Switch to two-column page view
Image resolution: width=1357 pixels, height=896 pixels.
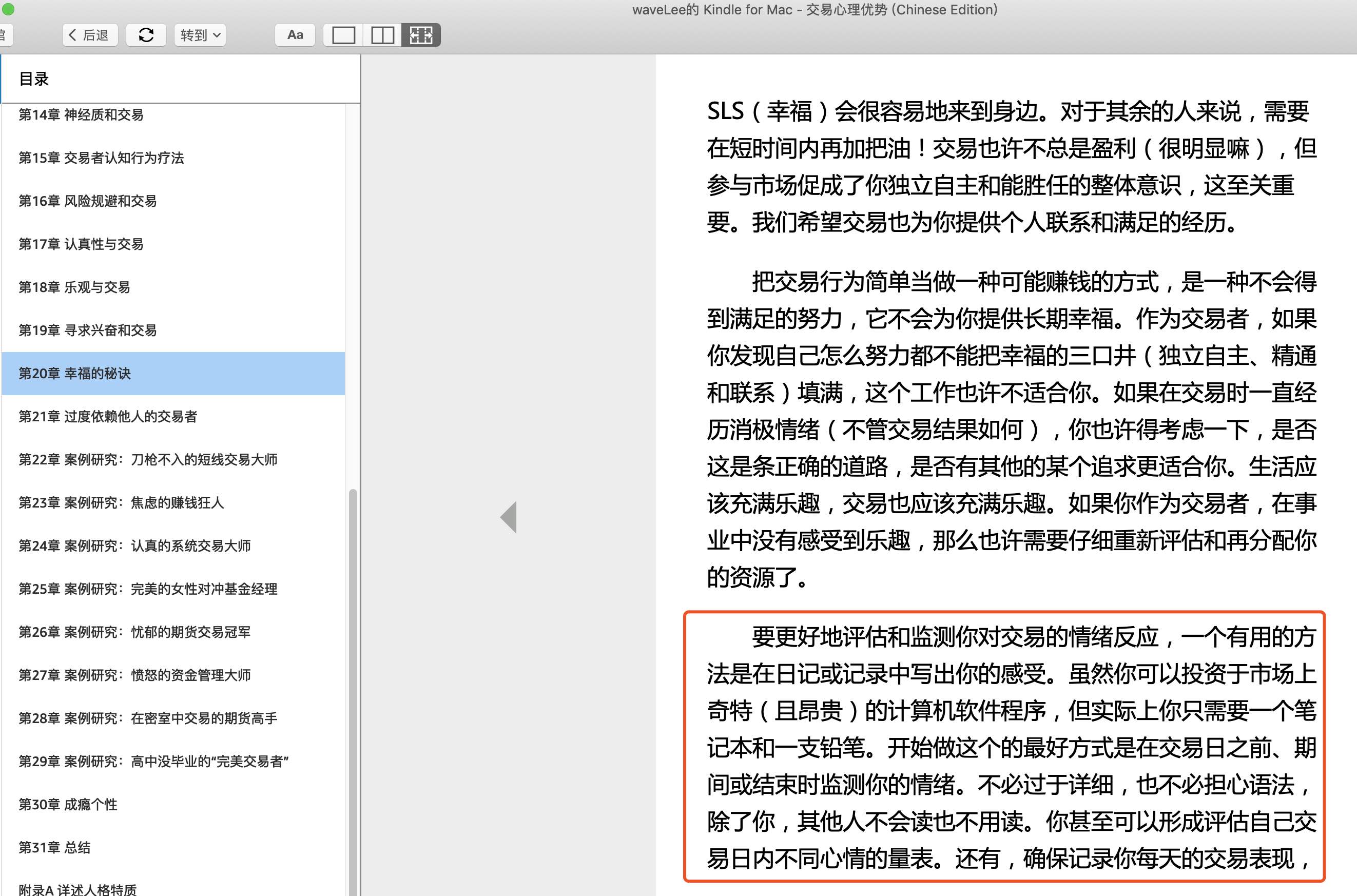point(382,35)
